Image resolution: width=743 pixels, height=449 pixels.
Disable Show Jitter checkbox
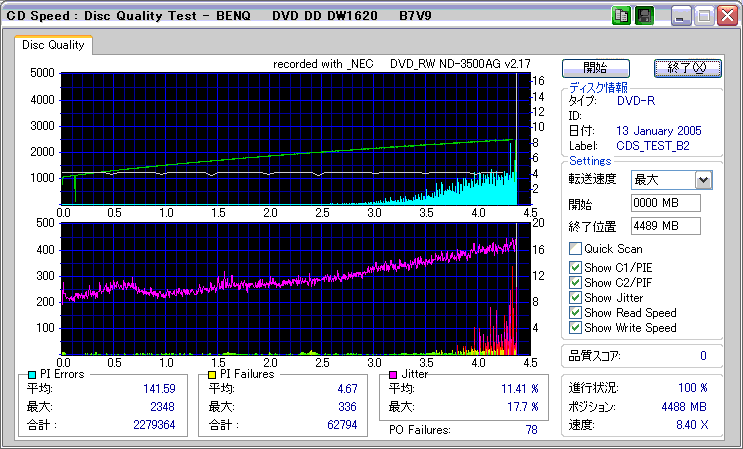click(575, 298)
